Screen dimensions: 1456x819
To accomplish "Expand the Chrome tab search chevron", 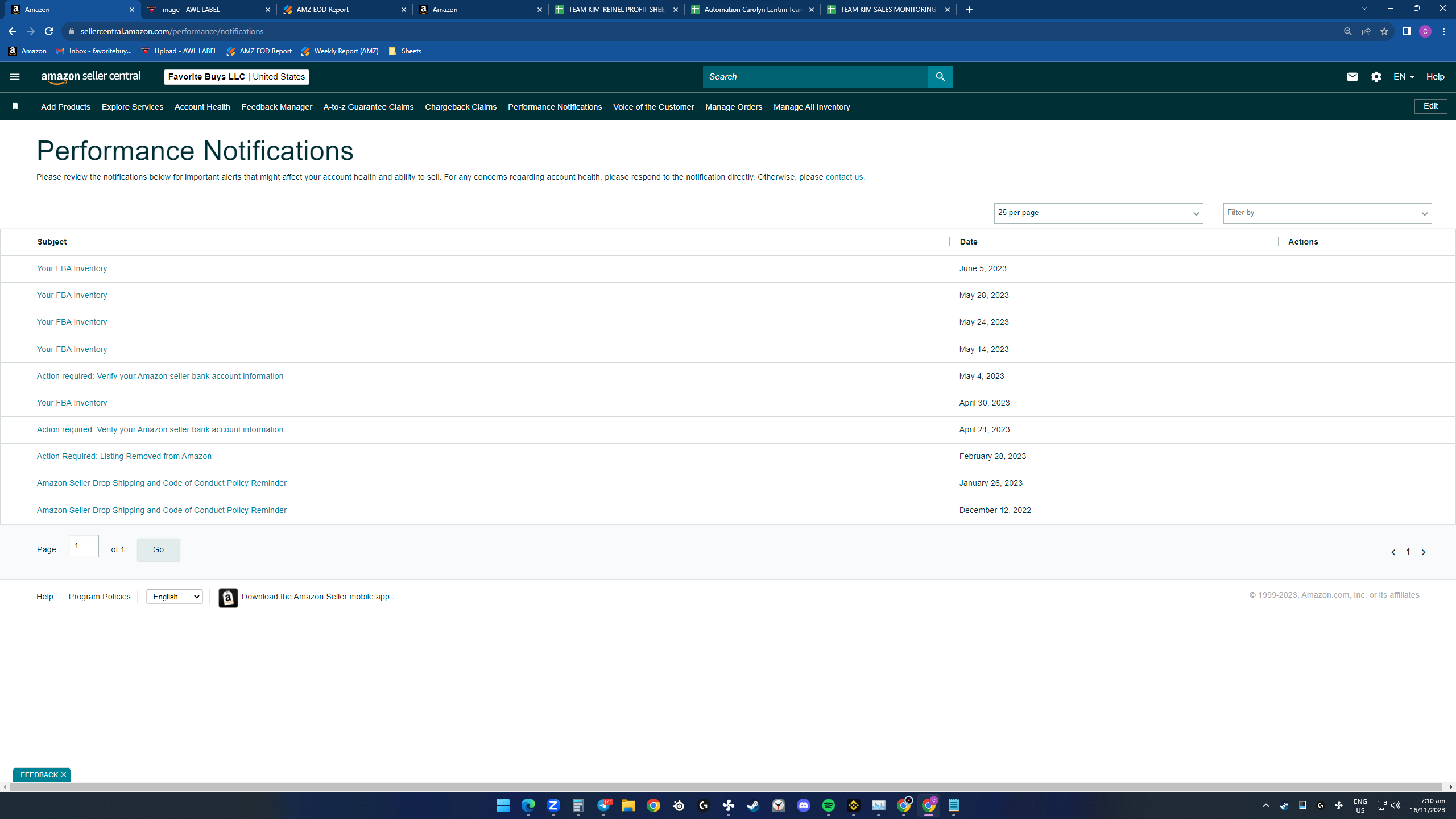I will [1364, 9].
